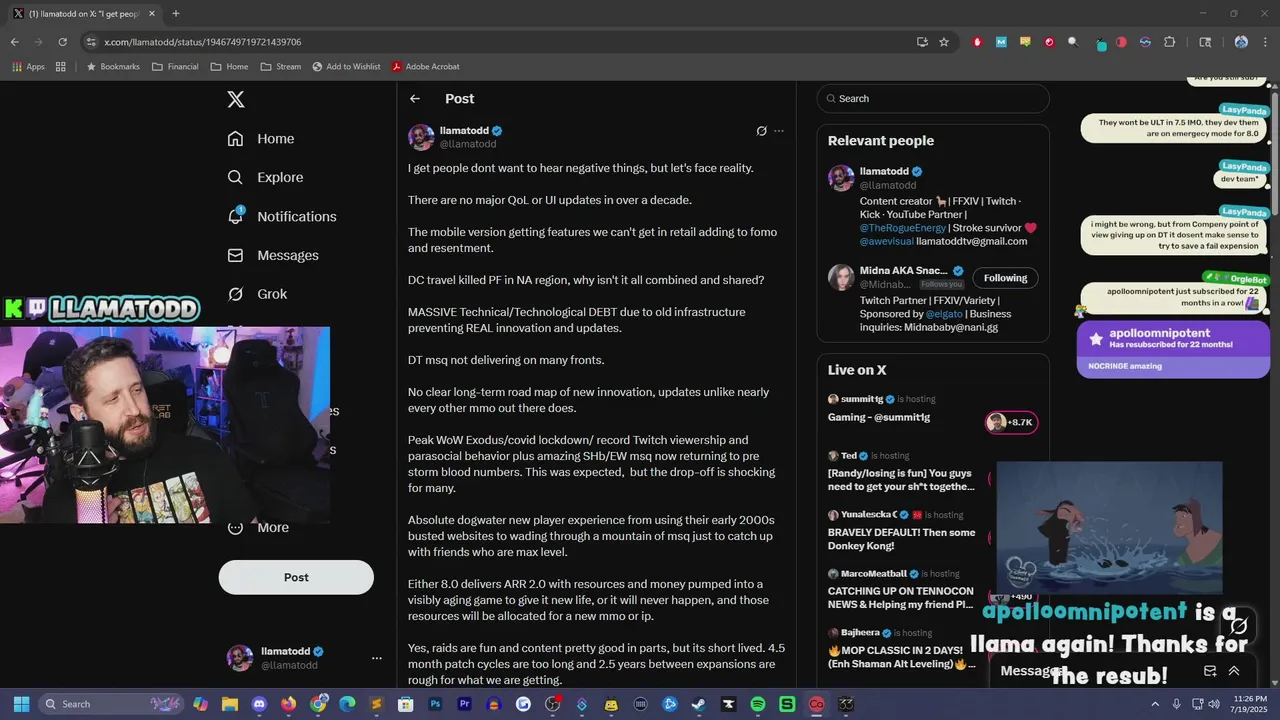This screenshot has width=1280, height=720.
Task: Click the taskbar Search box
Action: (113, 704)
